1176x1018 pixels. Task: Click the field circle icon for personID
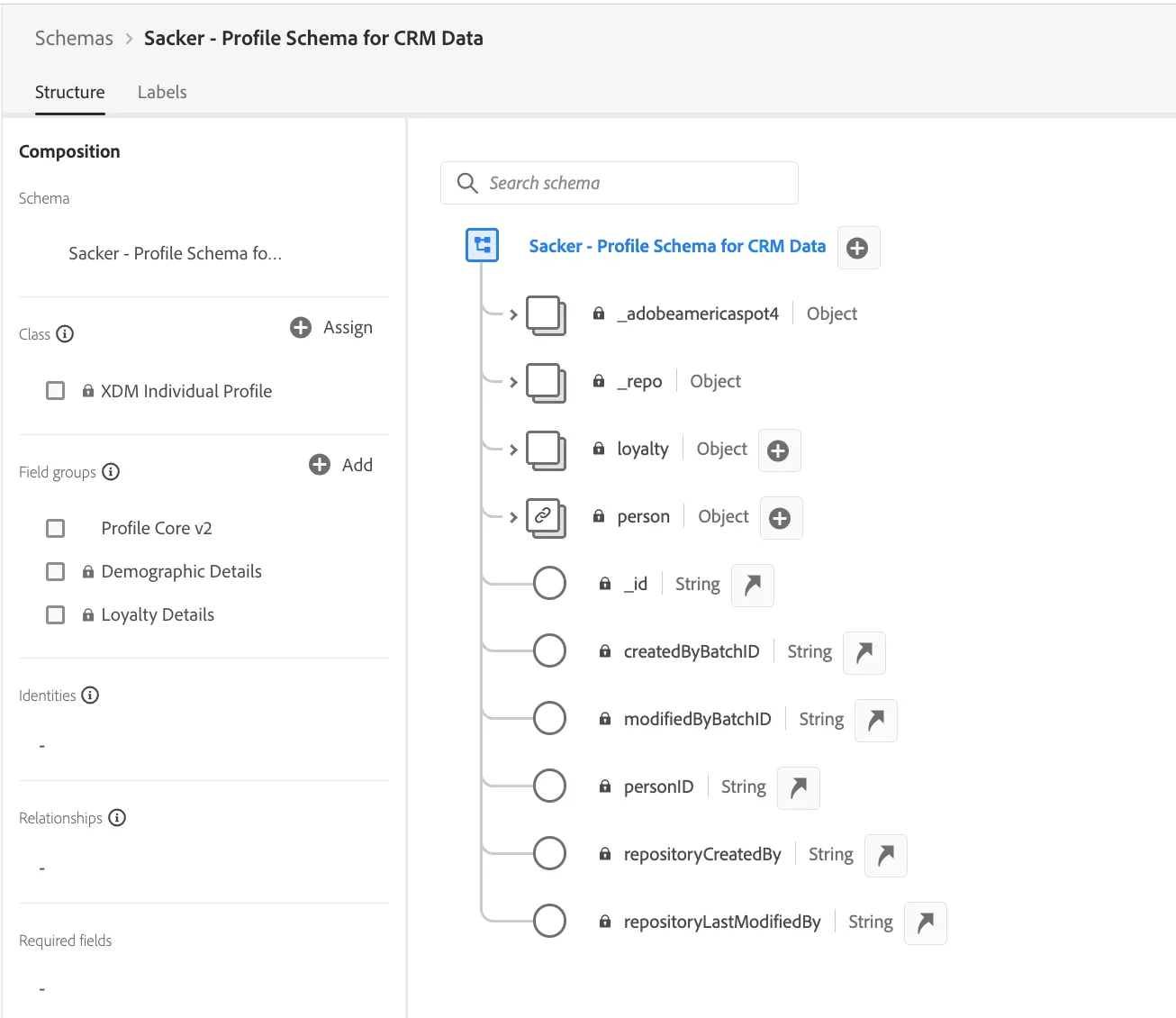549,786
